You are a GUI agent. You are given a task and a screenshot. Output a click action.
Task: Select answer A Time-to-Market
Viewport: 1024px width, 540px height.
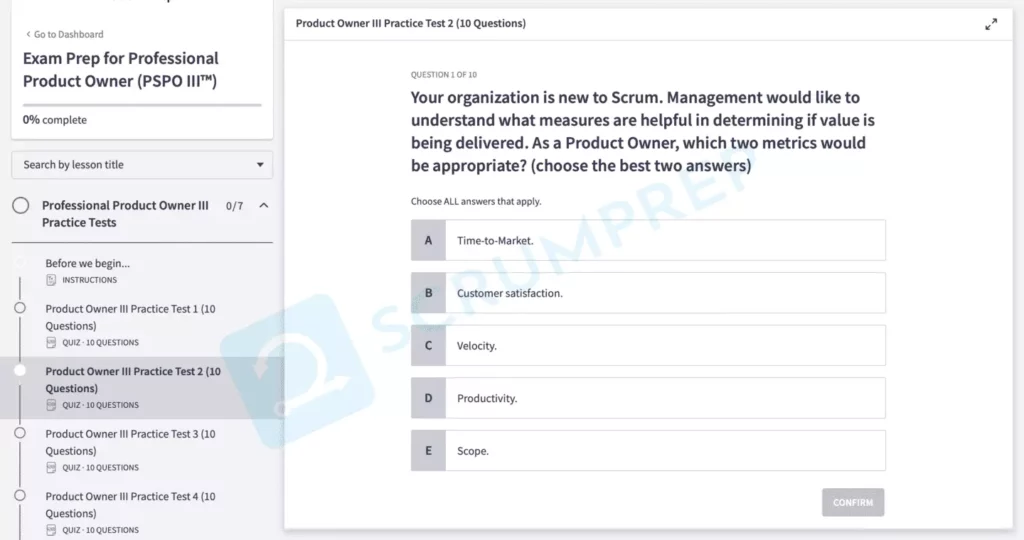(x=647, y=240)
